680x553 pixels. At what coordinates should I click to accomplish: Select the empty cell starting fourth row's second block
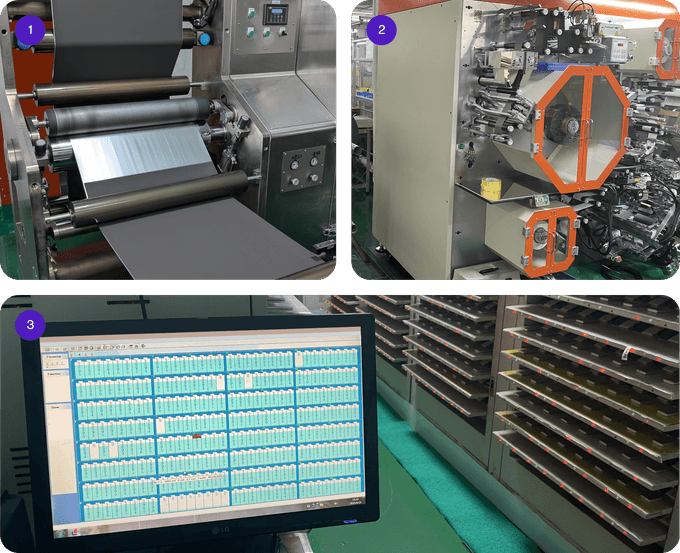tap(160, 426)
